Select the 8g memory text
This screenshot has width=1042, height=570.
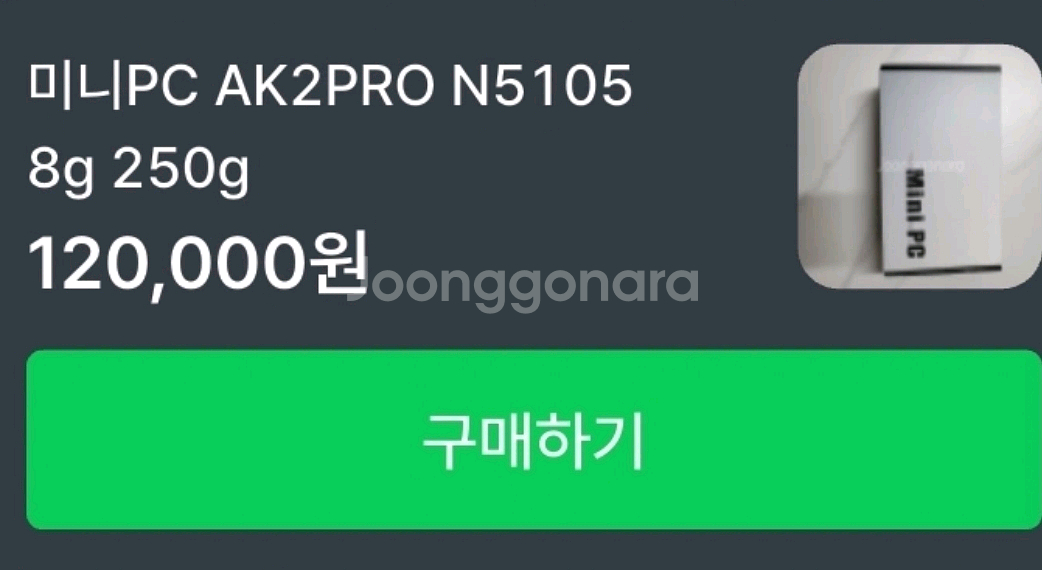tap(60, 171)
